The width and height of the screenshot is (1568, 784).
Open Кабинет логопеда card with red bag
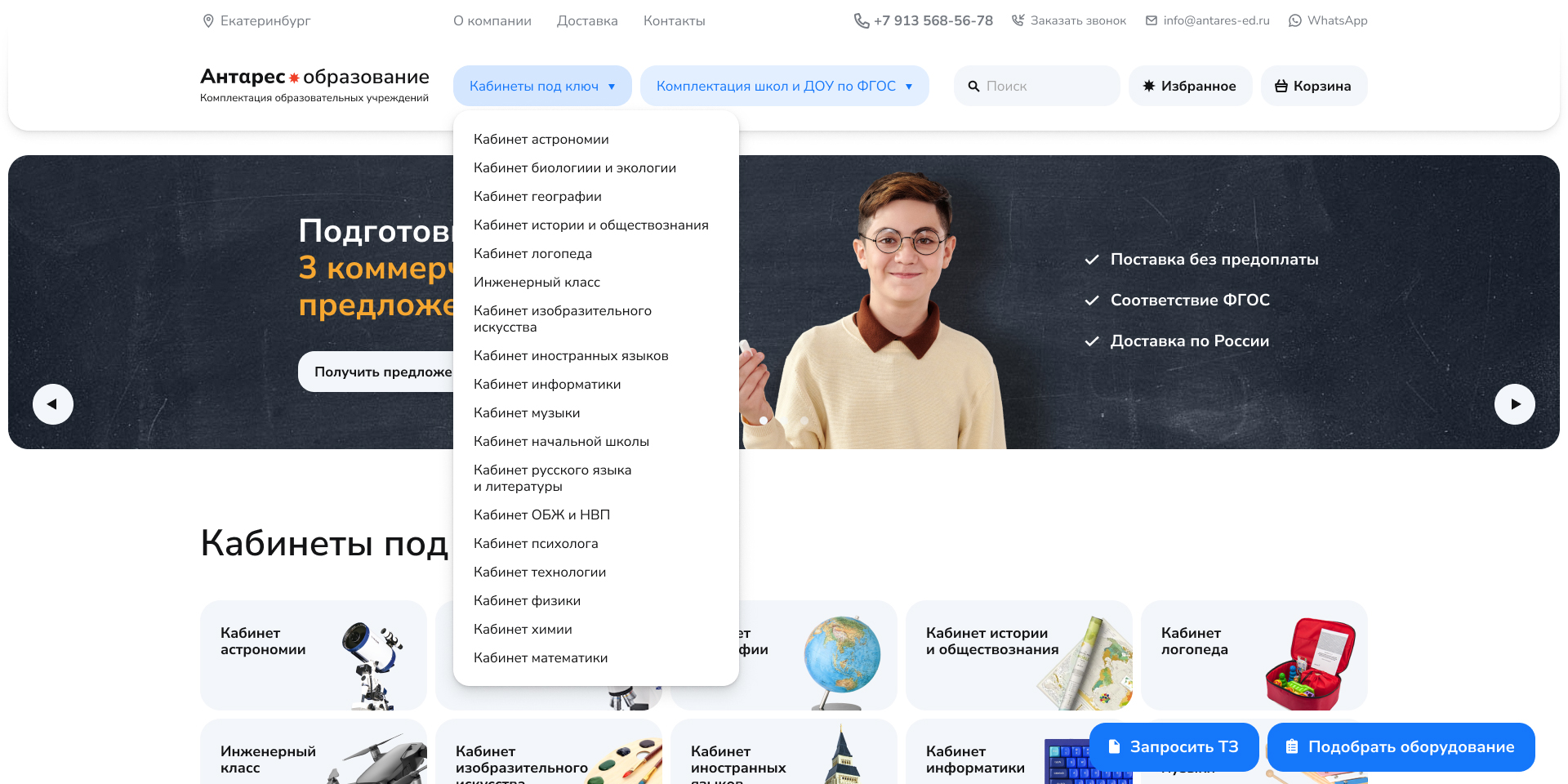tap(1254, 655)
